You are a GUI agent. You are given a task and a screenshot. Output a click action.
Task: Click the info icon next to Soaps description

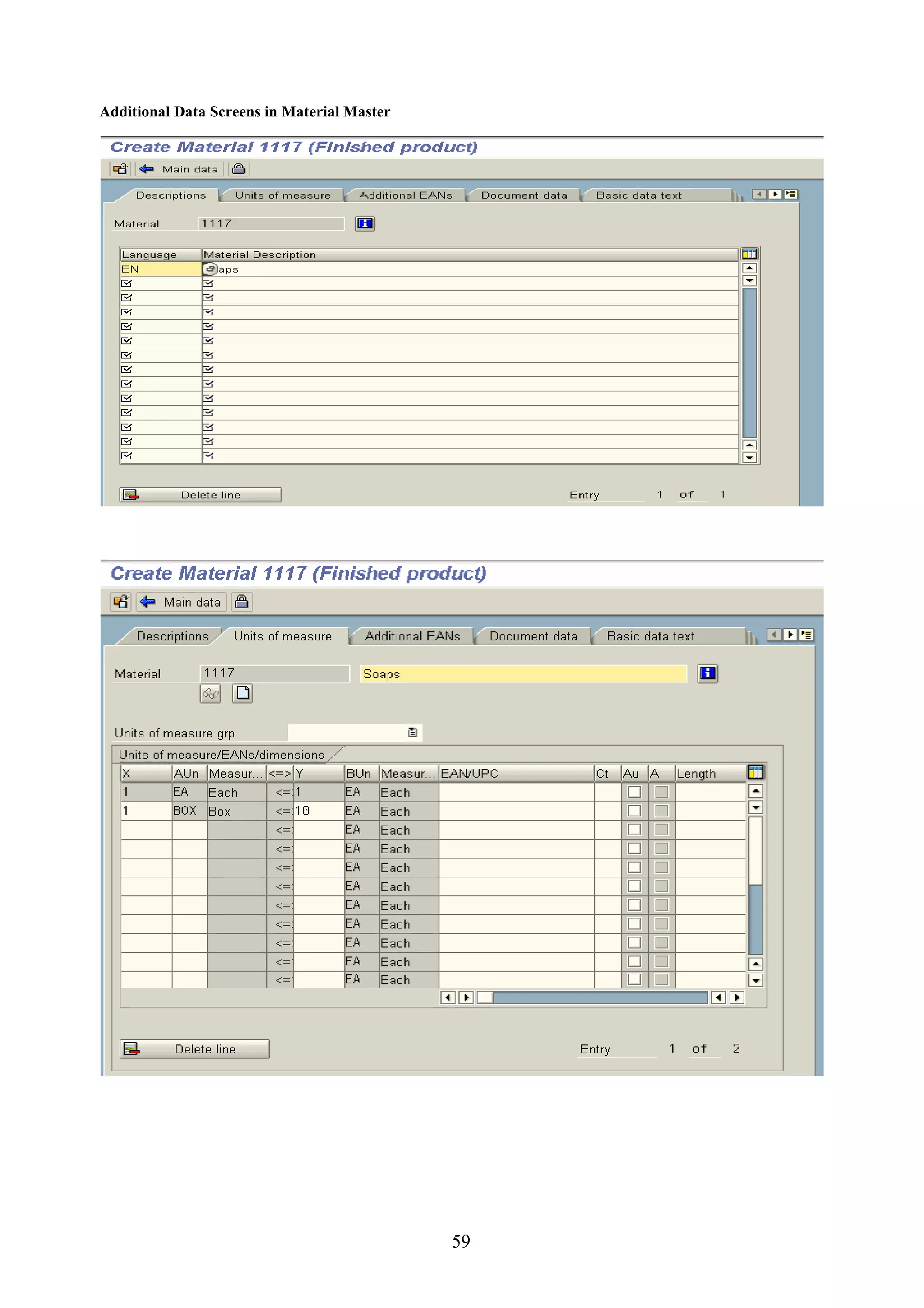tap(707, 673)
